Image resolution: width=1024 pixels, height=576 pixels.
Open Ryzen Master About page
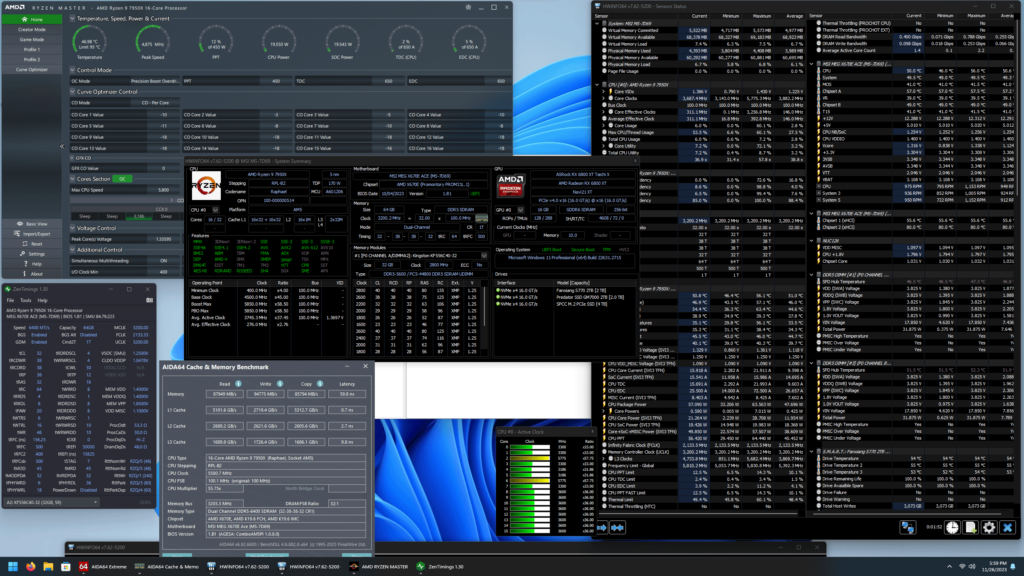point(31,274)
